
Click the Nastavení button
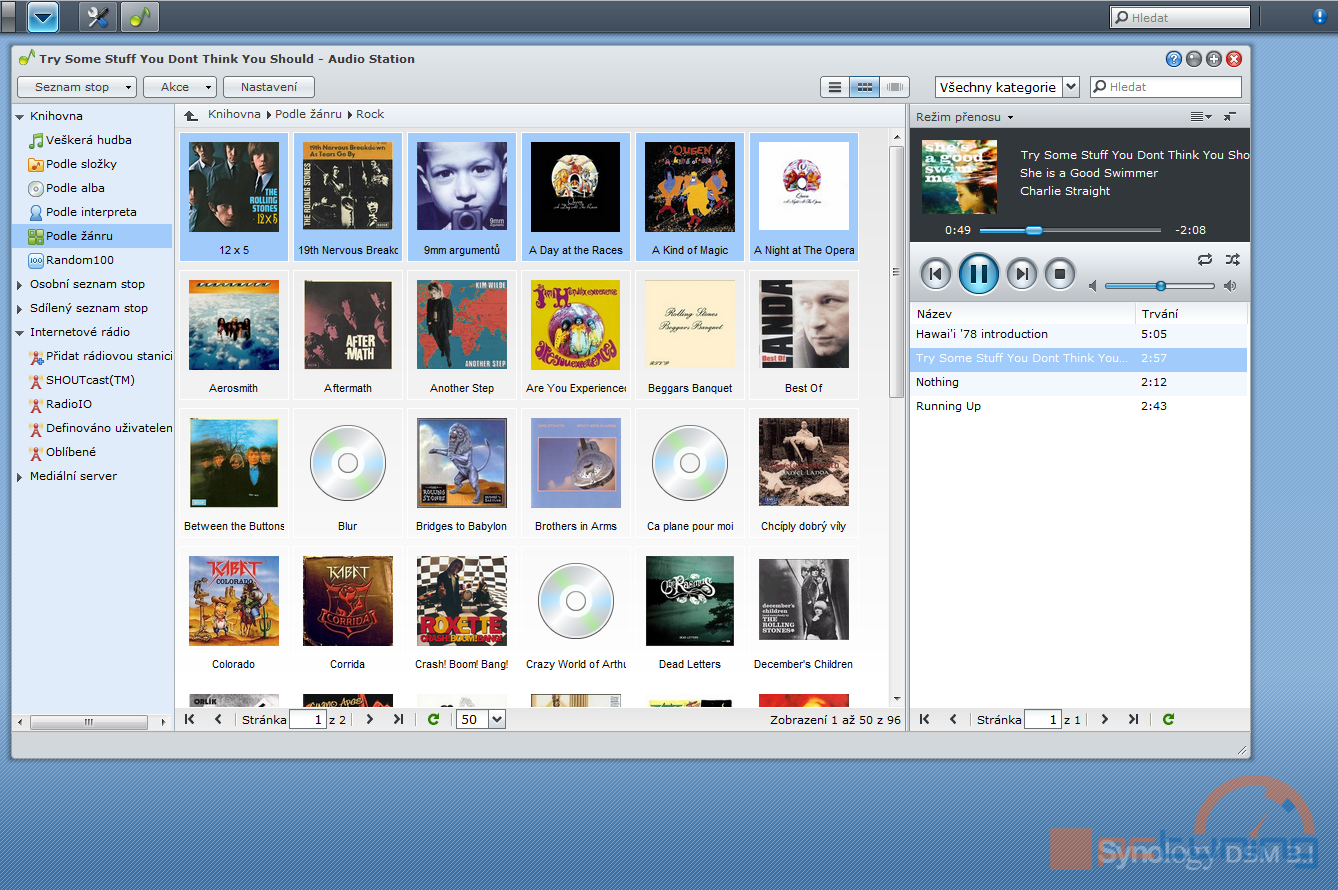pyautogui.click(x=269, y=87)
